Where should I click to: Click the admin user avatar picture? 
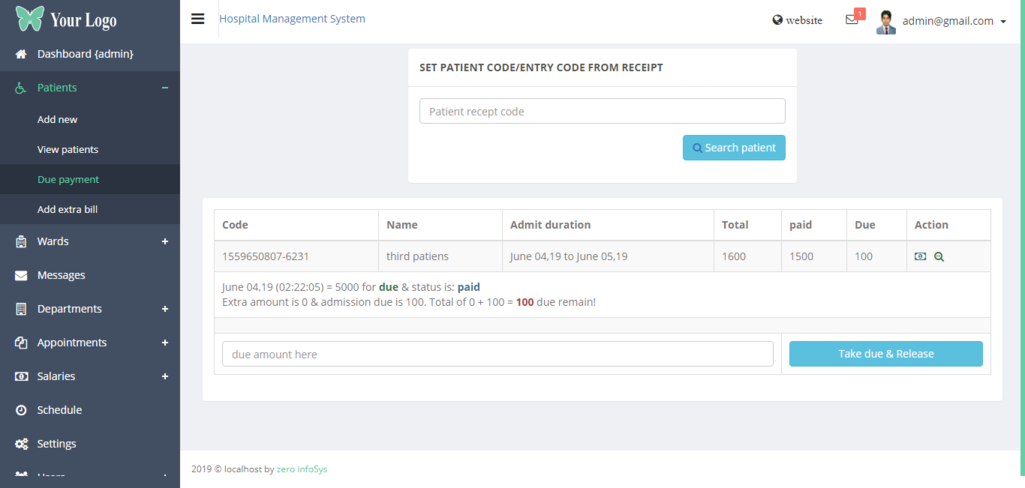click(x=886, y=21)
